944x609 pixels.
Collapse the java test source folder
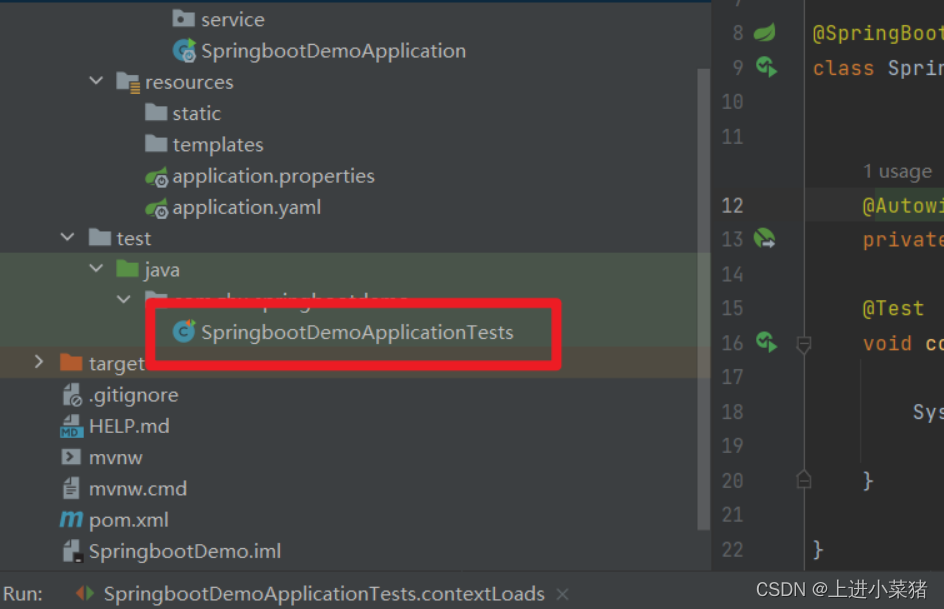click(x=97, y=269)
